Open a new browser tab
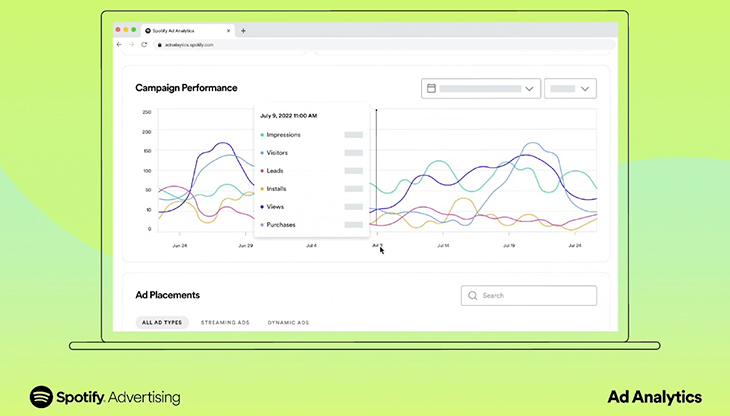 pyautogui.click(x=243, y=31)
